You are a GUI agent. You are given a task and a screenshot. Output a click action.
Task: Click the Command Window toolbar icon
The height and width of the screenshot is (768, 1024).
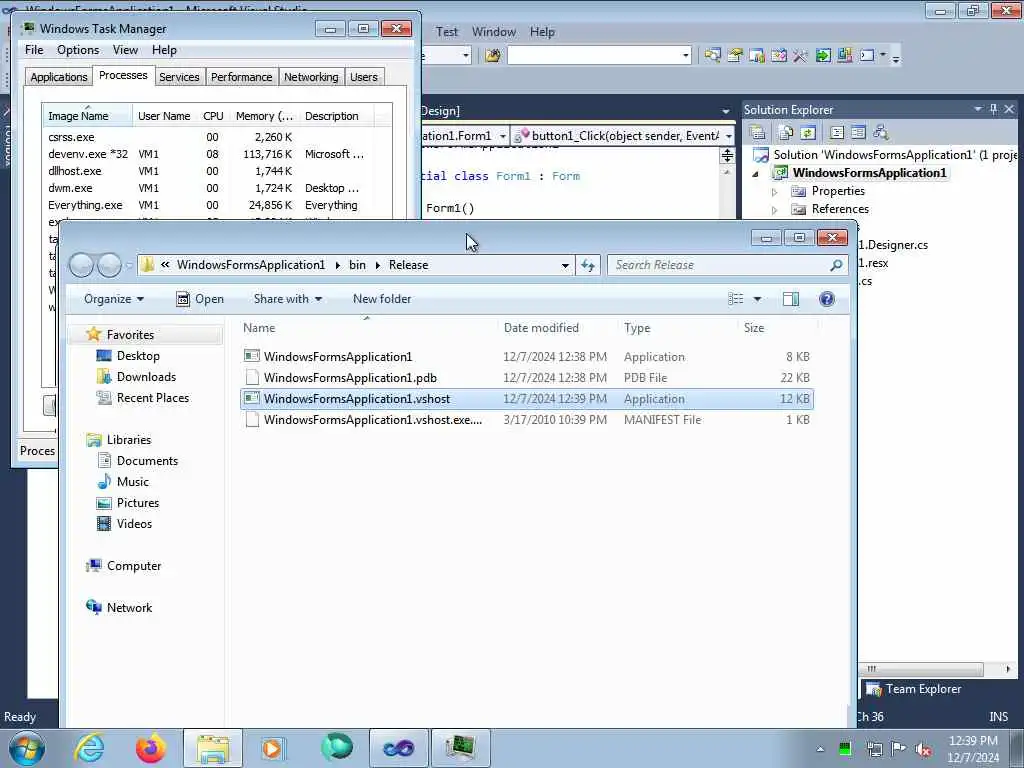tap(867, 56)
